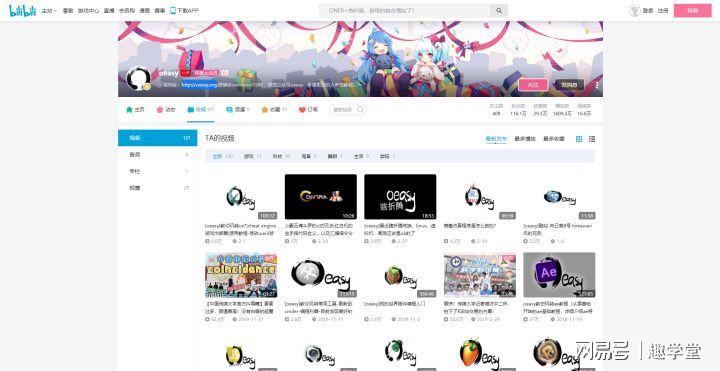720x371 pixels.
Task: Click the 发消息 message button
Action: [569, 85]
